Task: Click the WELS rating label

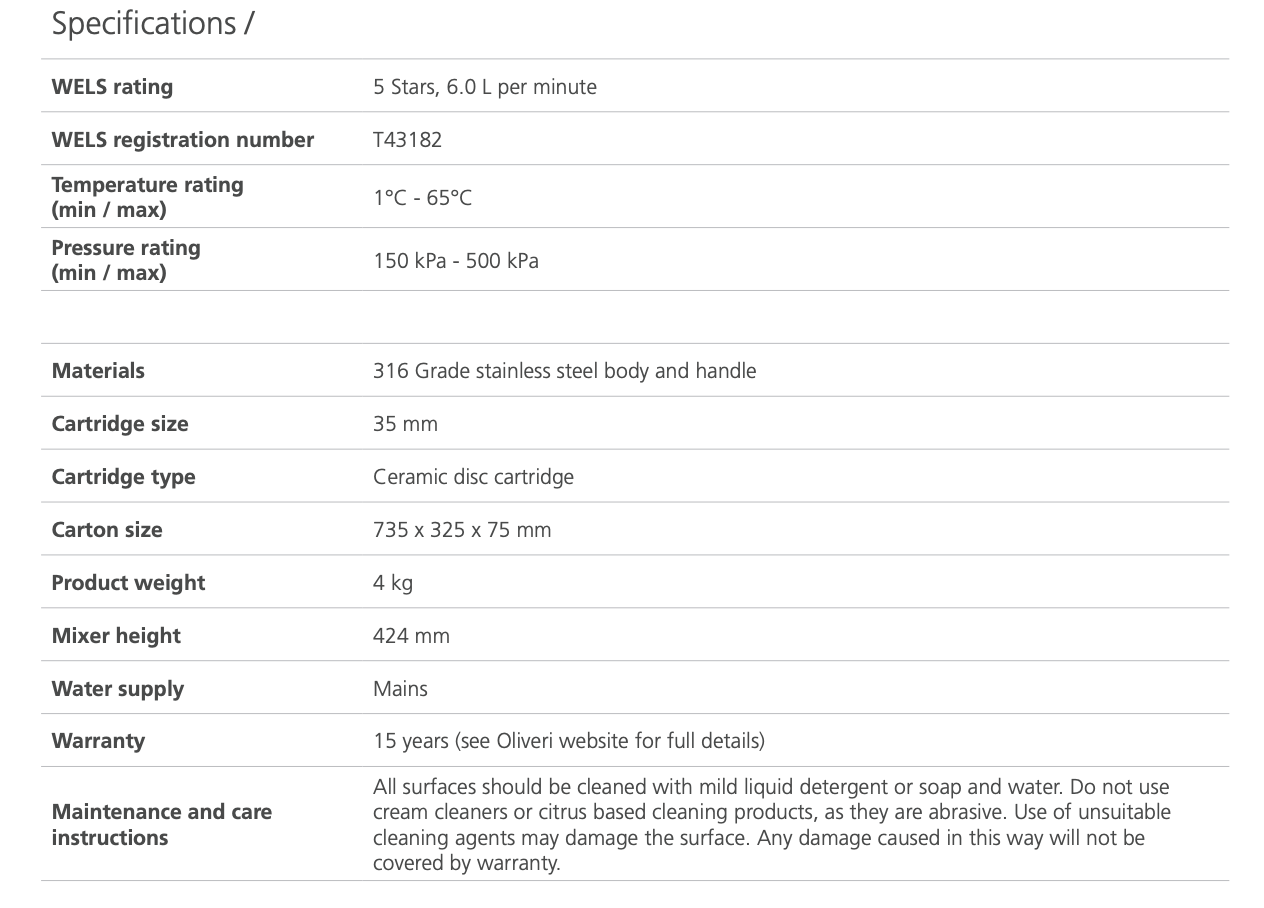Action: click(112, 87)
